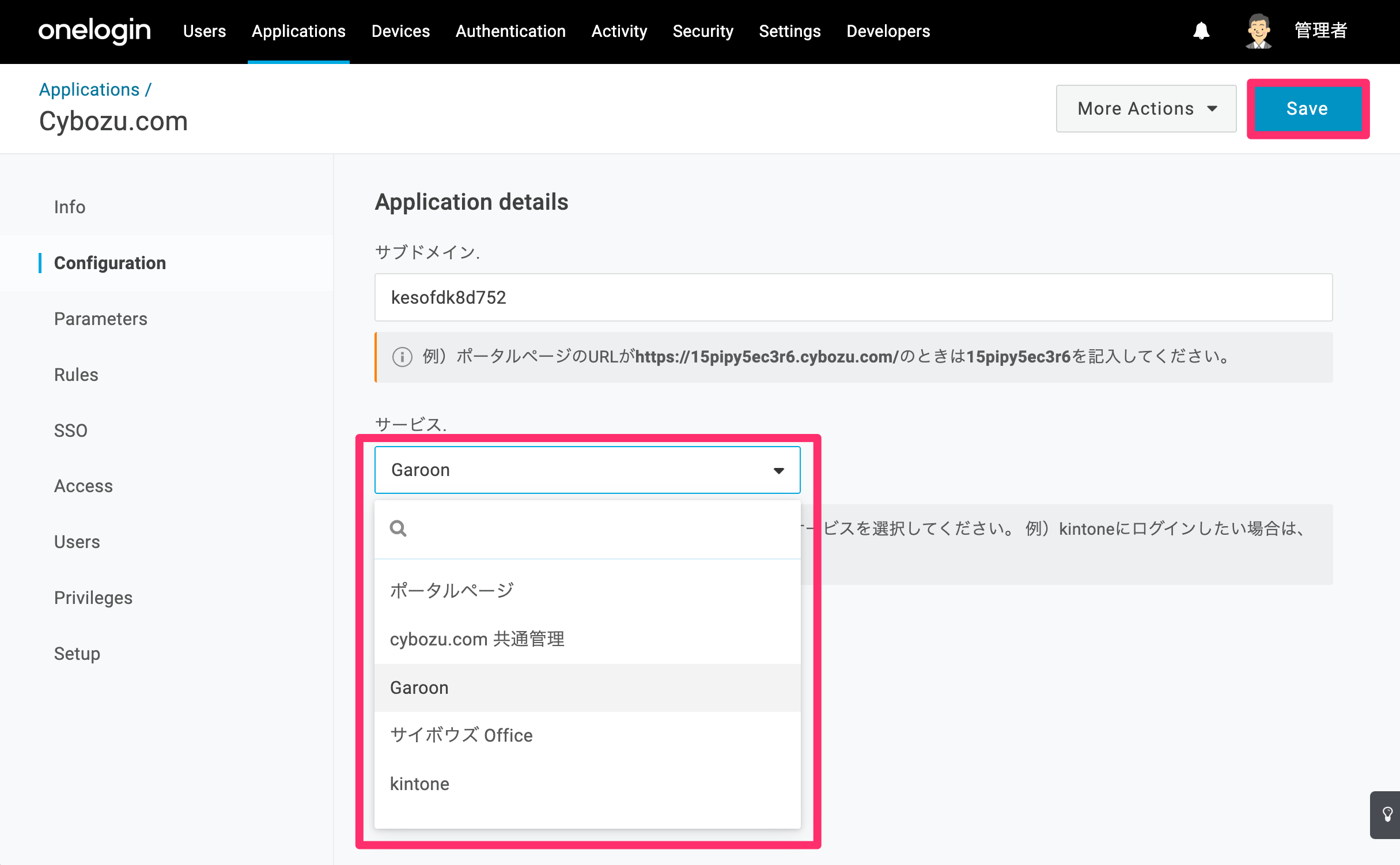
Task: Switch to the Rules tab
Action: [x=76, y=375]
